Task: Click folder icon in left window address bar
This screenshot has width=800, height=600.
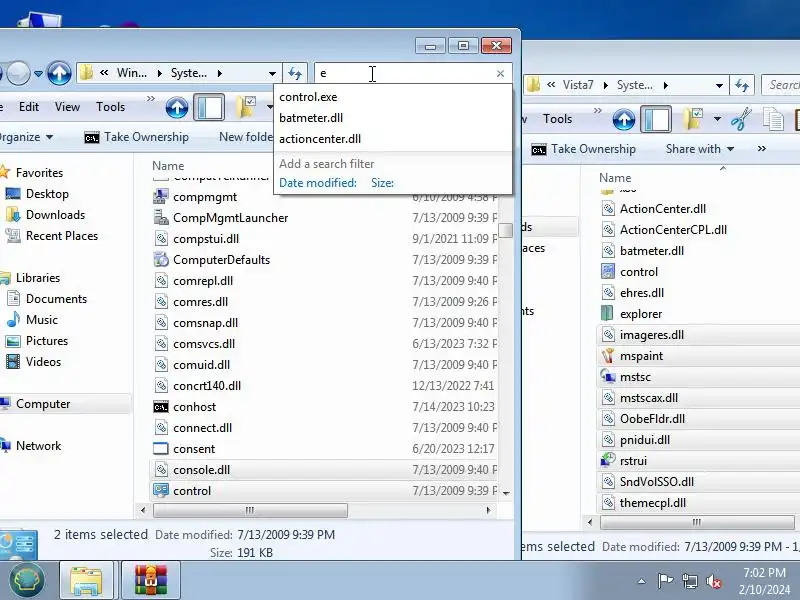Action: (87, 73)
